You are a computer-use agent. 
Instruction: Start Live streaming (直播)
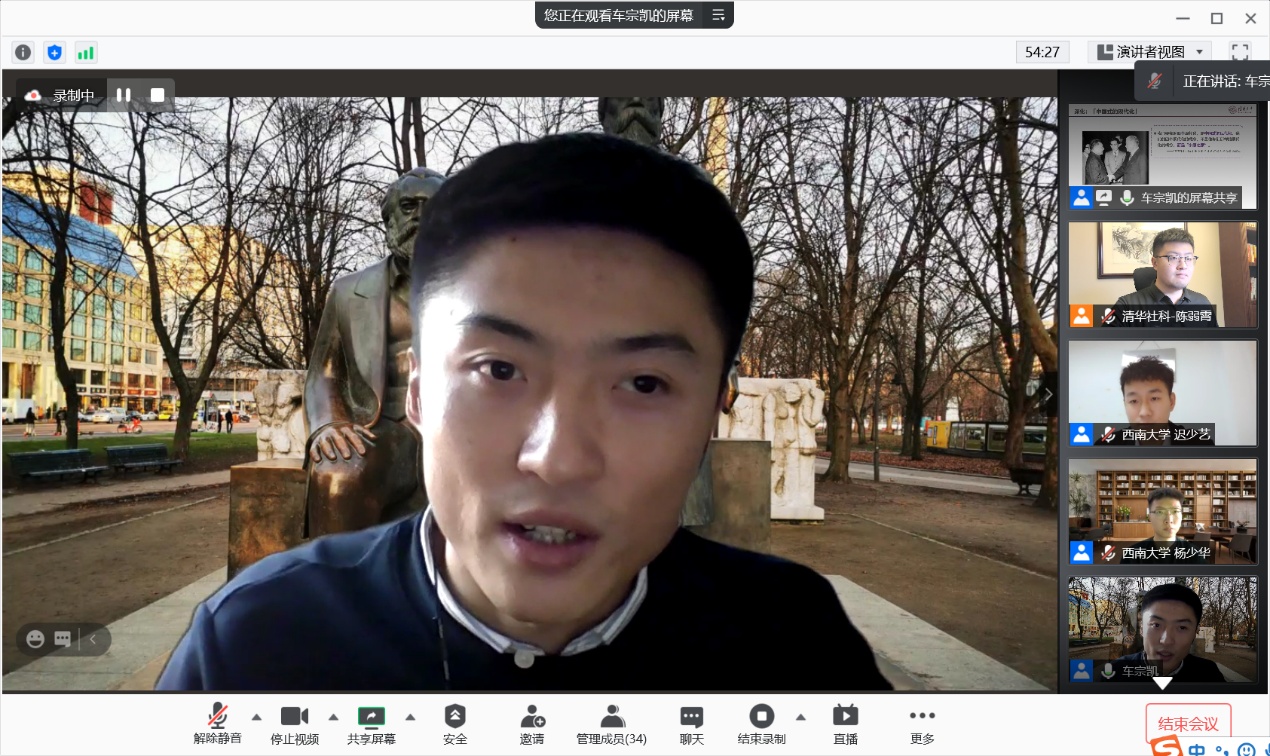pos(845,725)
